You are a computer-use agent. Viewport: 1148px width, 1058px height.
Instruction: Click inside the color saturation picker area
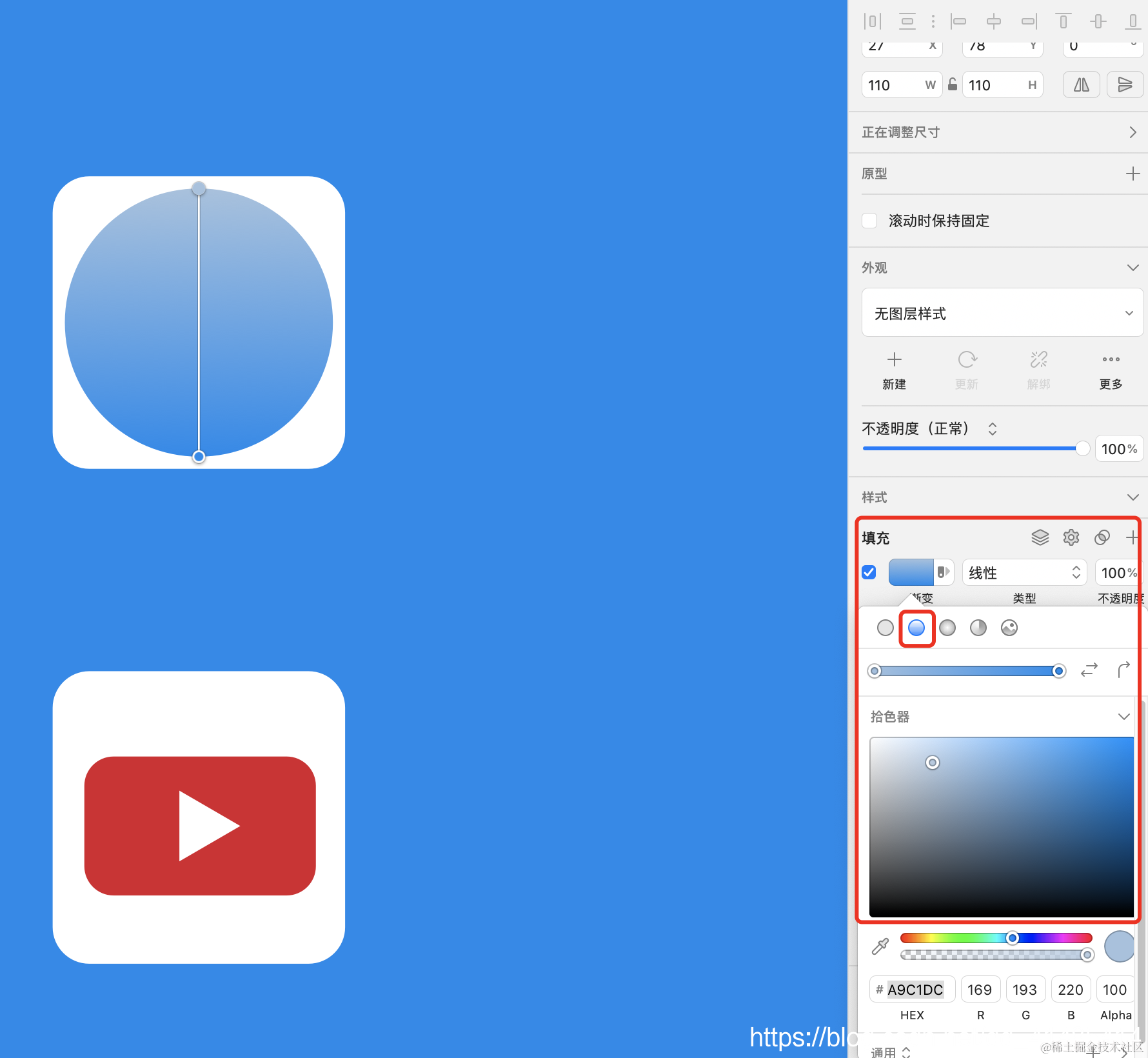tap(1002, 826)
